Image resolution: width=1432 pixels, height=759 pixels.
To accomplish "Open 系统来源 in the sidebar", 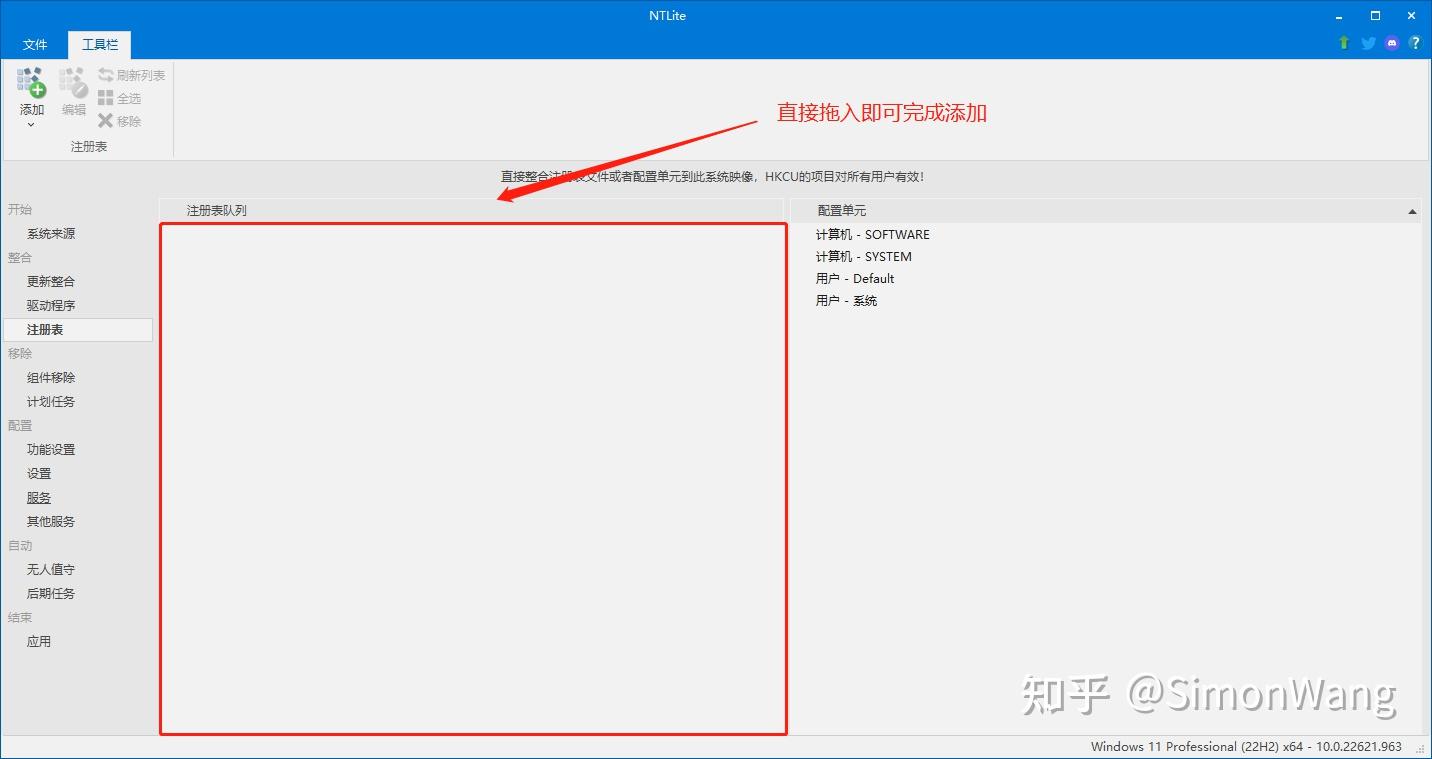I will (52, 233).
